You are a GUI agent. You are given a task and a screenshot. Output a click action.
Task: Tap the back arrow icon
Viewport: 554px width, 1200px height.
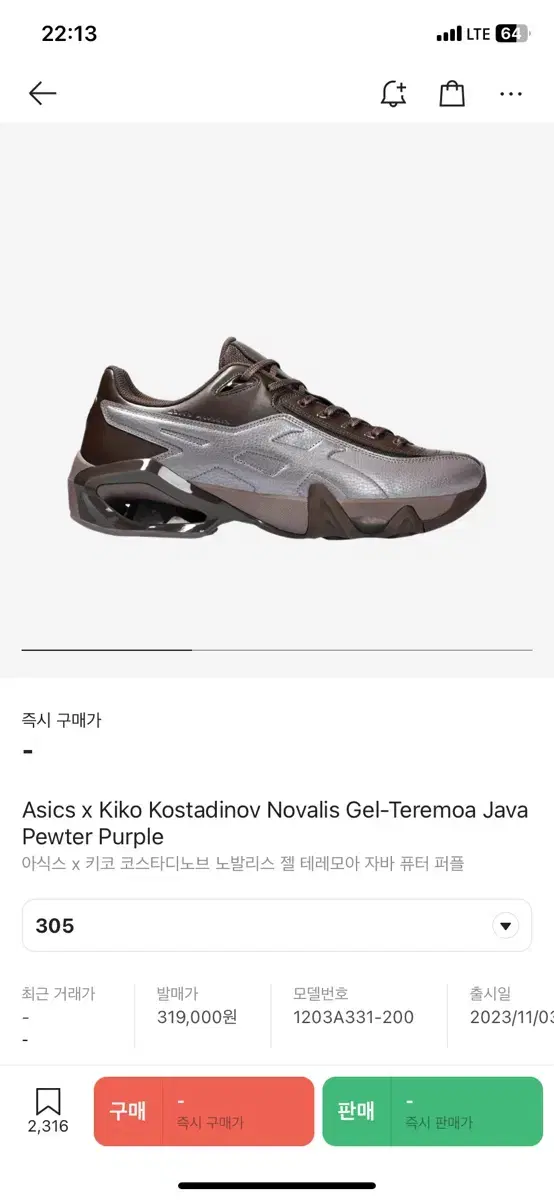coord(43,94)
